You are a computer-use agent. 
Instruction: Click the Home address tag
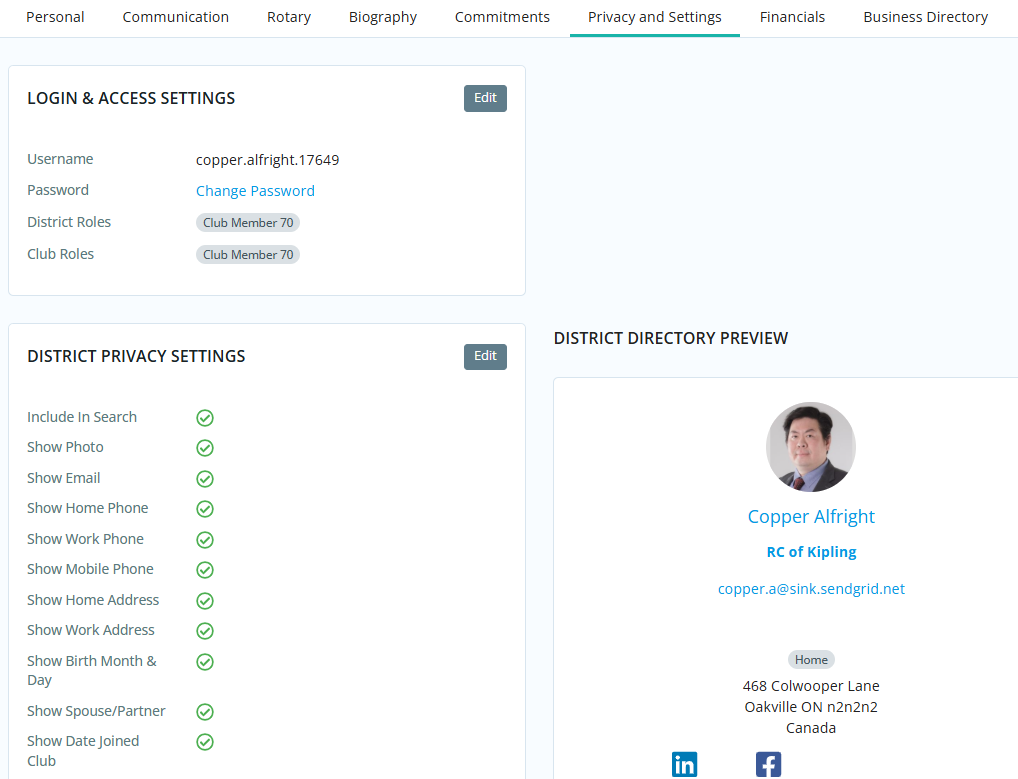[x=811, y=660]
